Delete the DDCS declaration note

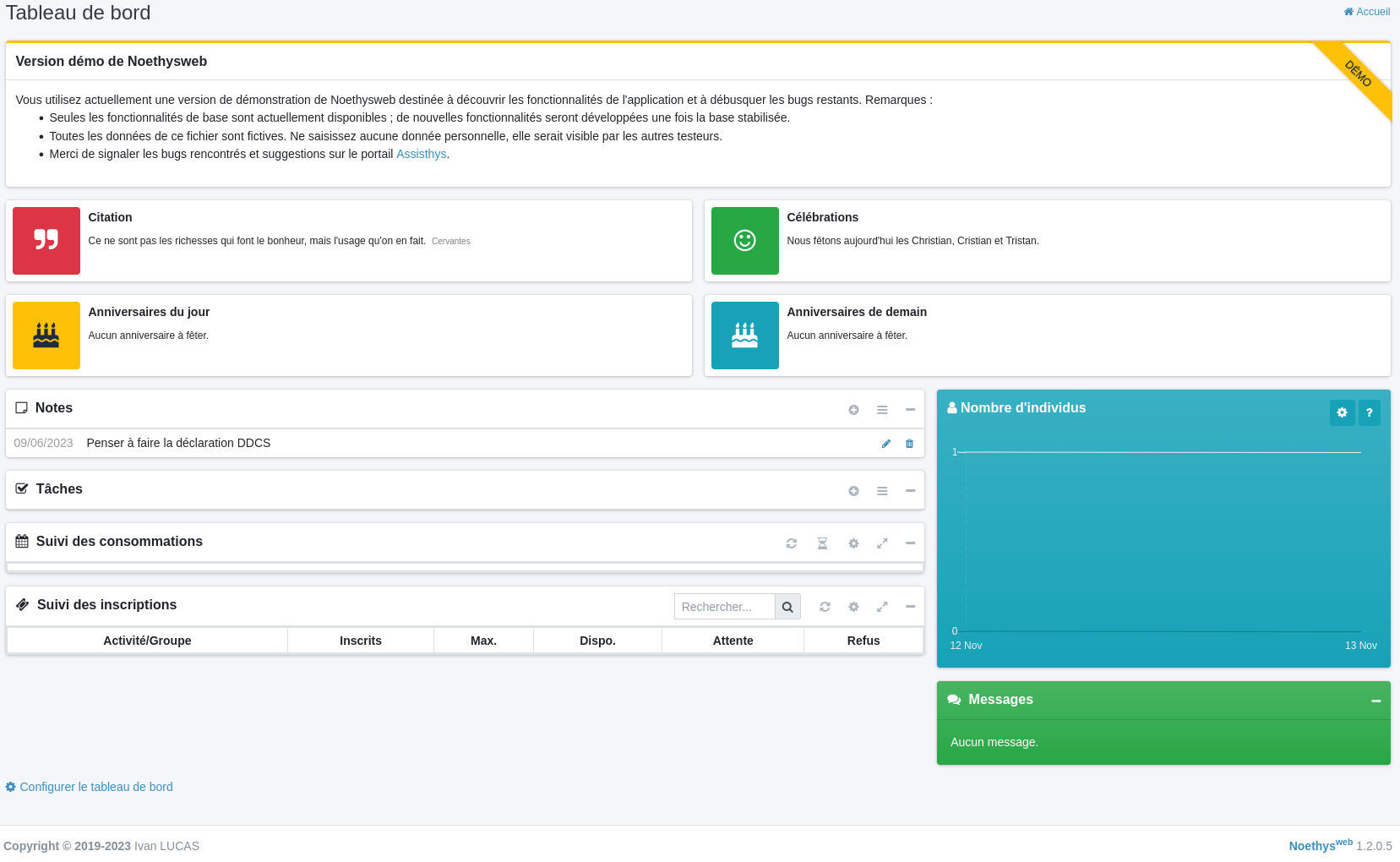pos(909,444)
